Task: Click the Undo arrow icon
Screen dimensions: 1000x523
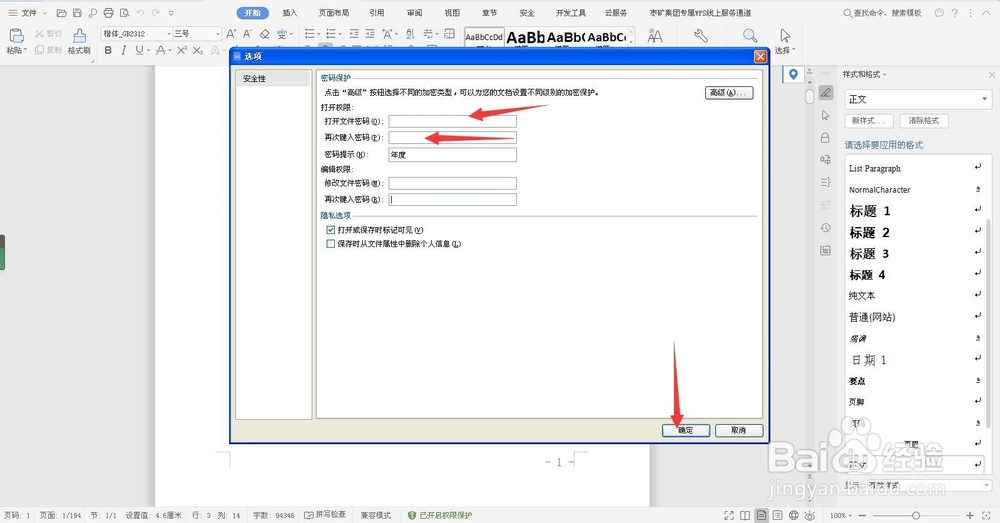Action: pos(140,13)
